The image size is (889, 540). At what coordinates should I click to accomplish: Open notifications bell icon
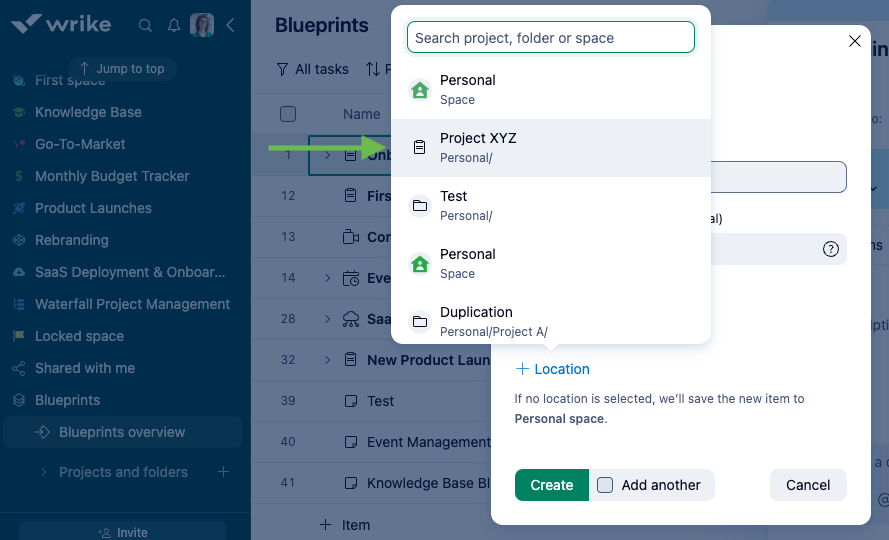[x=174, y=25]
